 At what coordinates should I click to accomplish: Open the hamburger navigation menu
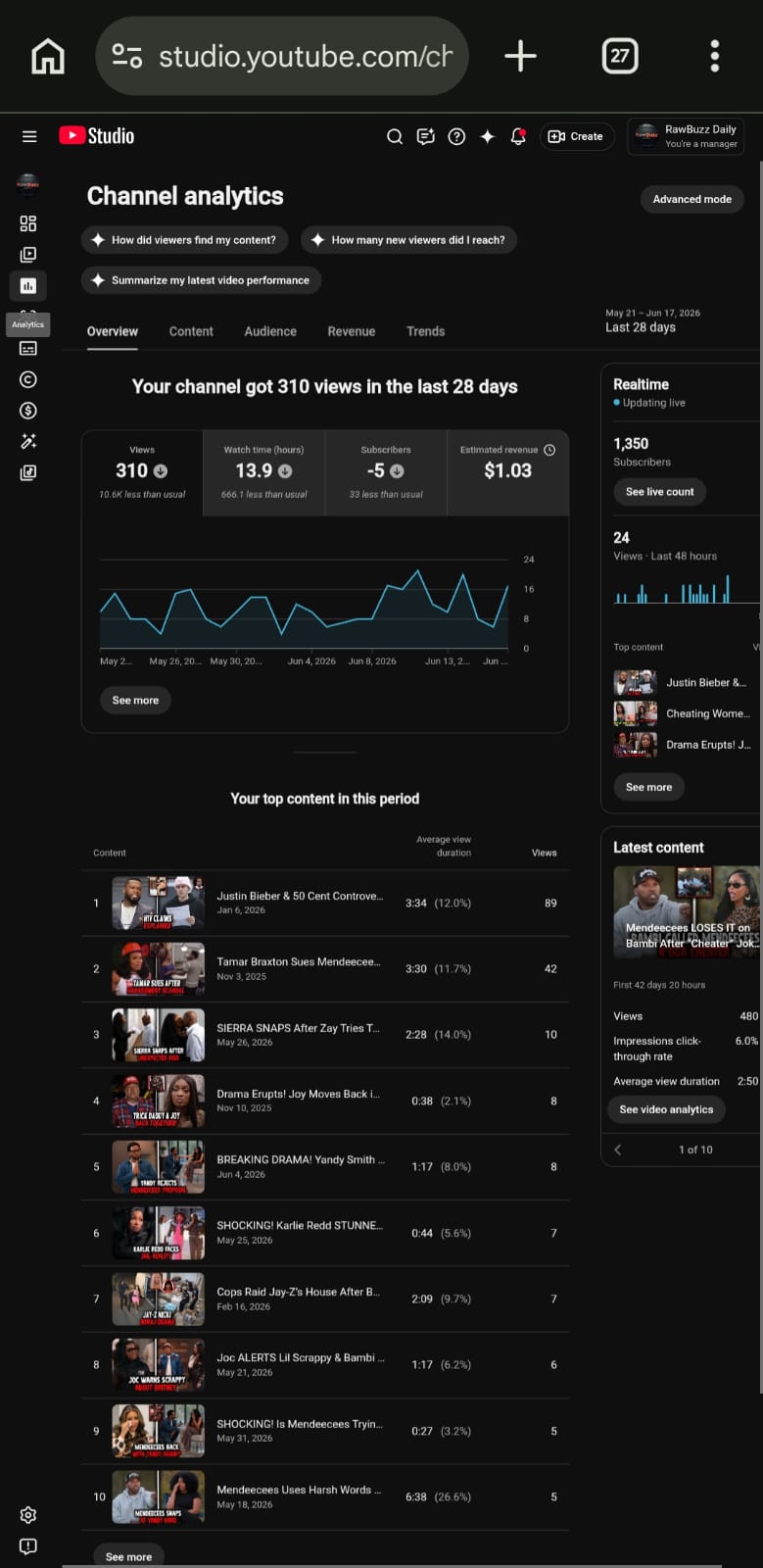(29, 136)
